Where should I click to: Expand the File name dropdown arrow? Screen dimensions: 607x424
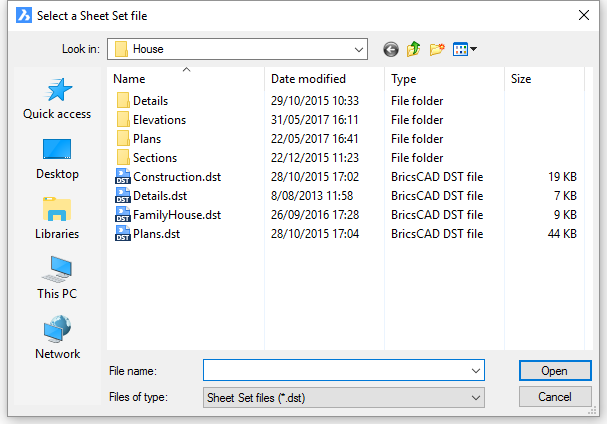pyautogui.click(x=474, y=371)
